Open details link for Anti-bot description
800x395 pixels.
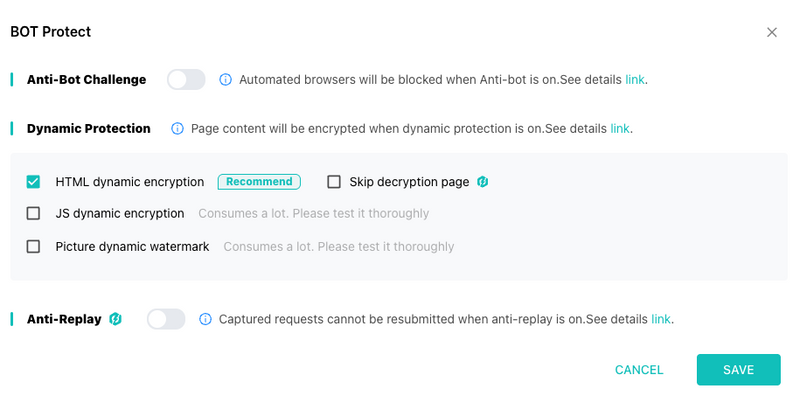pos(635,80)
